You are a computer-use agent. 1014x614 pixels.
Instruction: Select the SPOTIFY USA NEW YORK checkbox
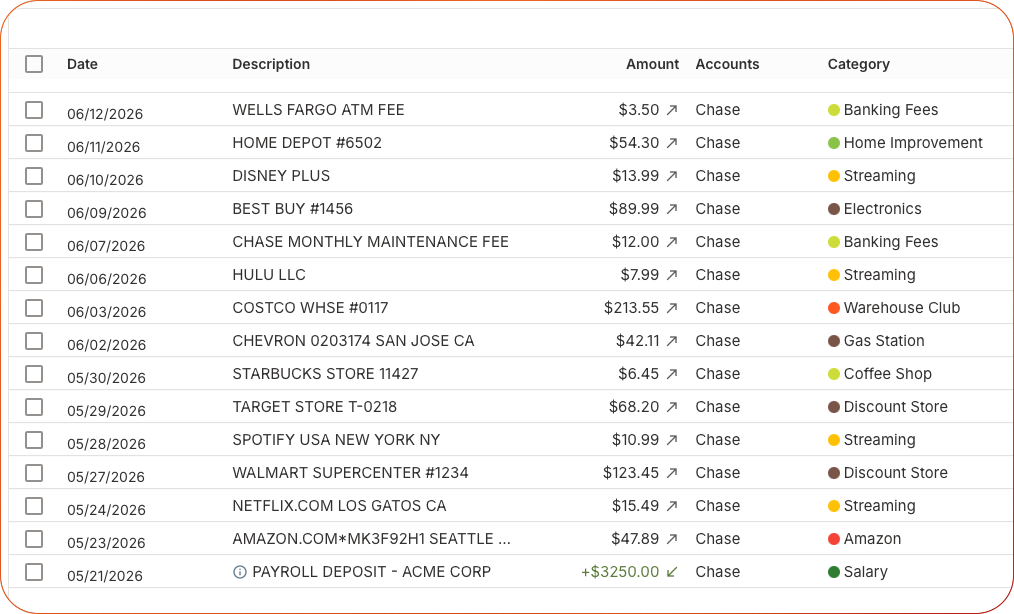[34, 440]
